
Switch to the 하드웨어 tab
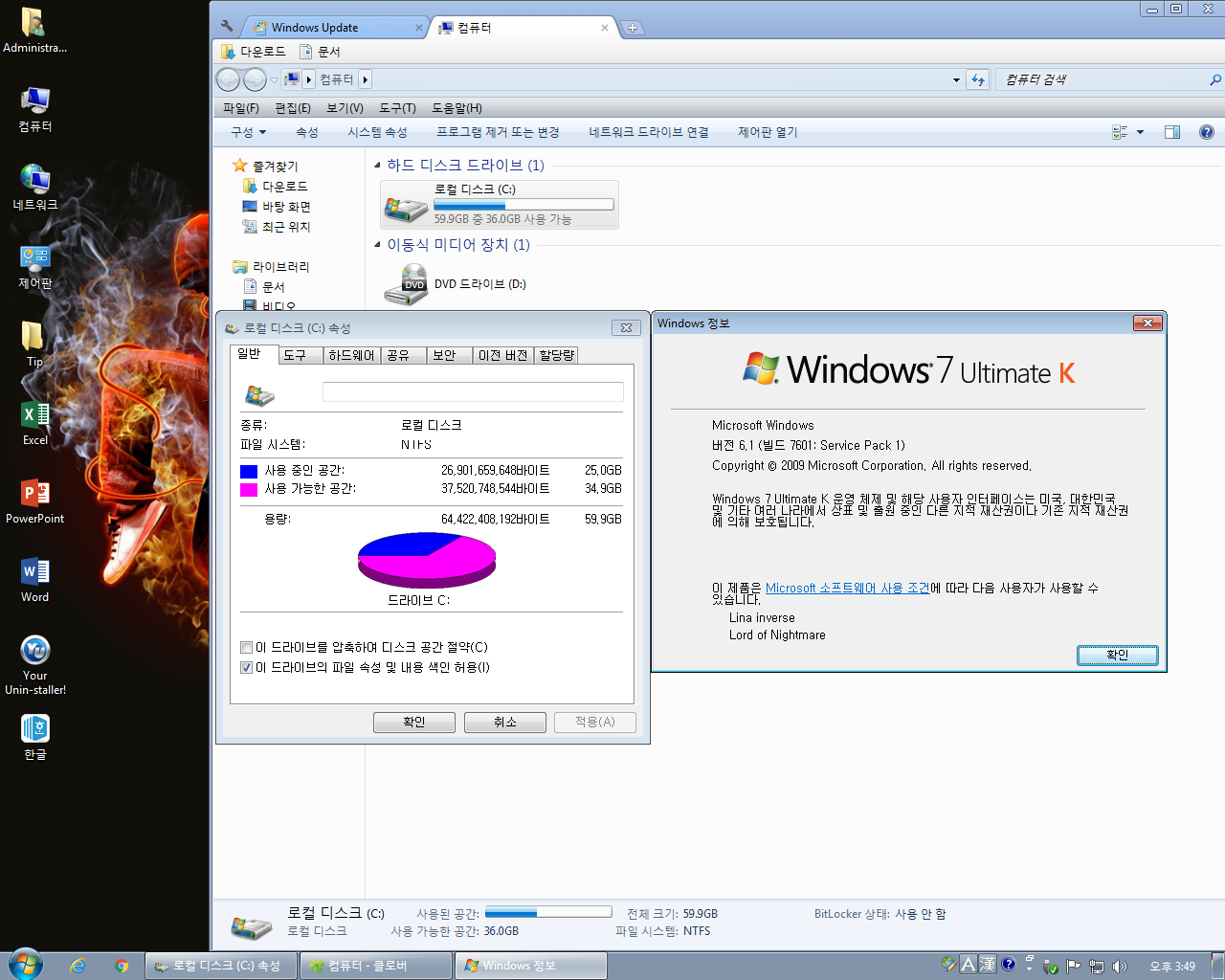[351, 355]
